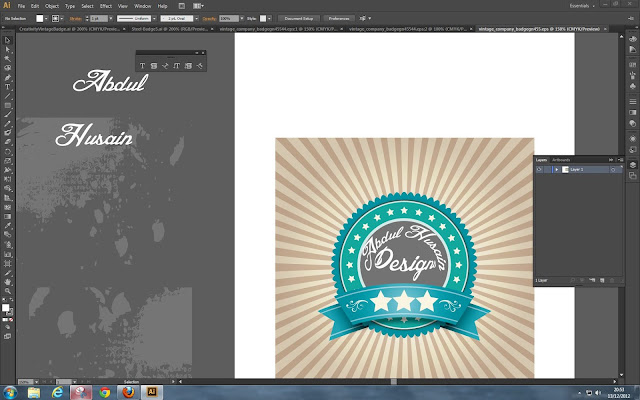Select the Line Segment tool

tap(7, 96)
